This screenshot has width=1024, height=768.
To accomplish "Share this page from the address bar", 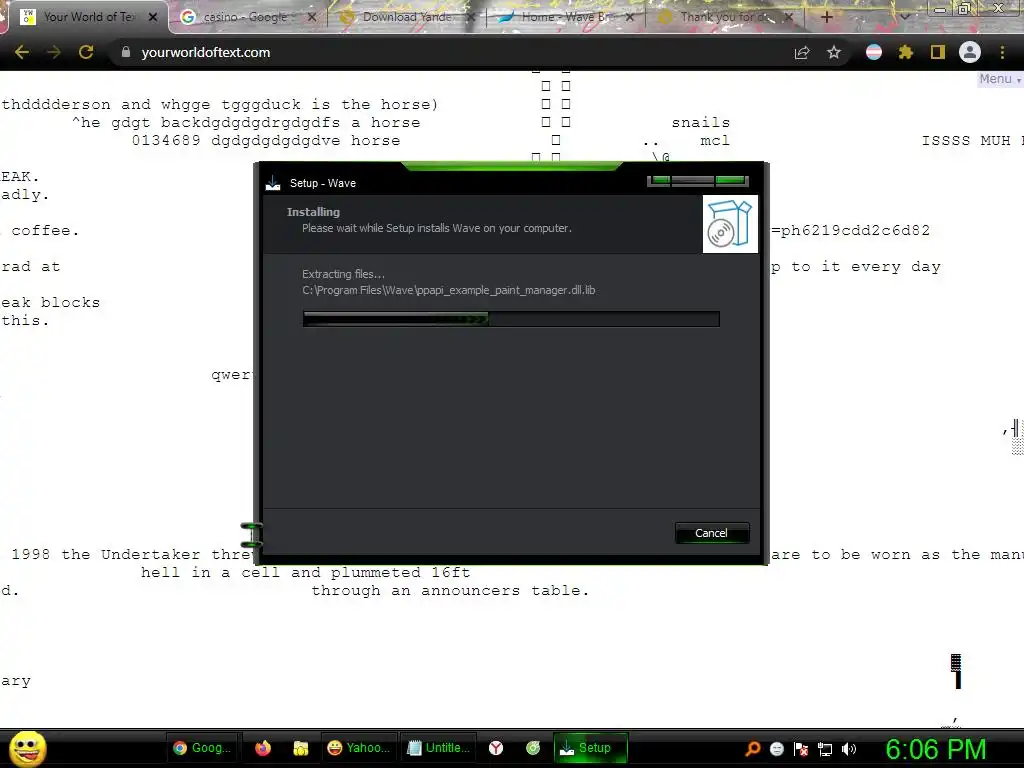I will click(802, 52).
